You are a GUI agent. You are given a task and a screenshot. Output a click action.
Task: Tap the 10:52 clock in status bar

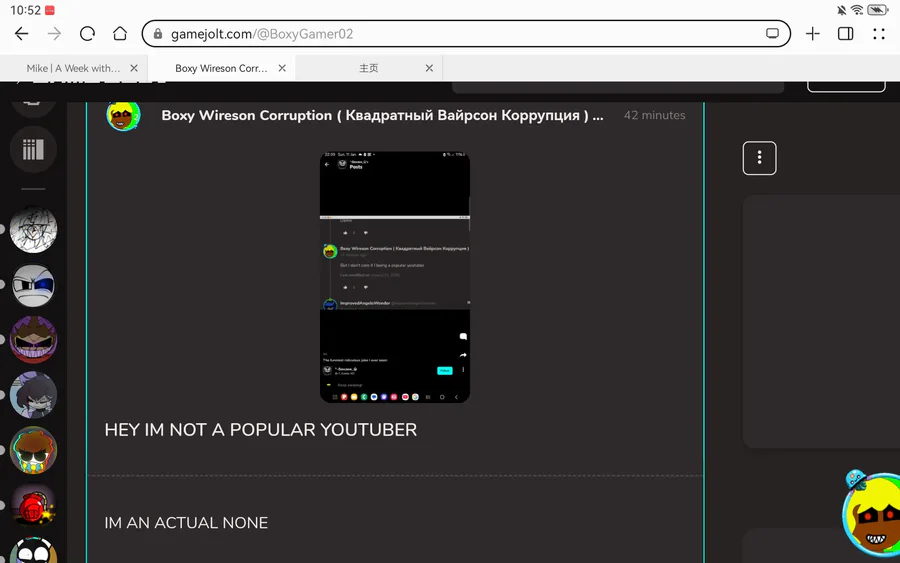coord(25,10)
